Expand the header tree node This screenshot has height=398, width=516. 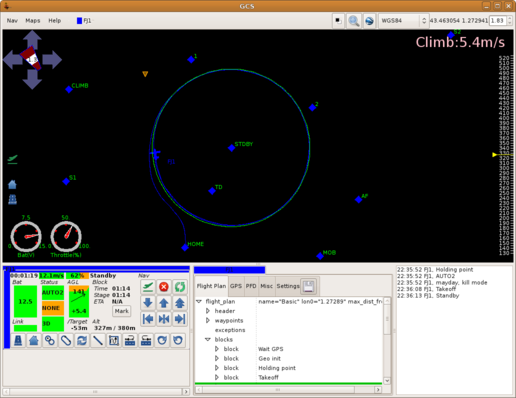point(208,311)
